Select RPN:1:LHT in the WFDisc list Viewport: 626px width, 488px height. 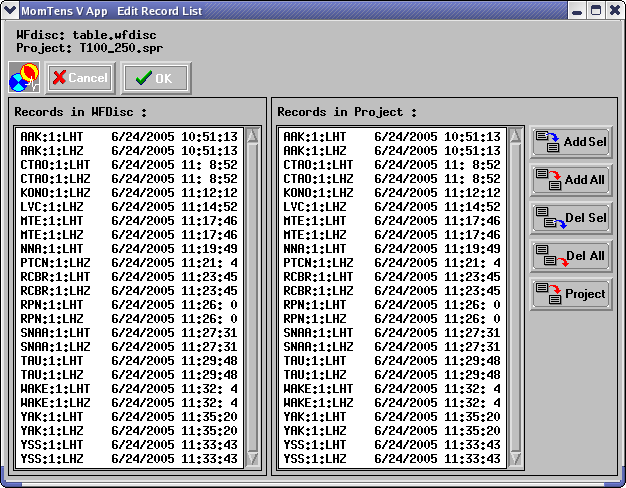(129, 304)
